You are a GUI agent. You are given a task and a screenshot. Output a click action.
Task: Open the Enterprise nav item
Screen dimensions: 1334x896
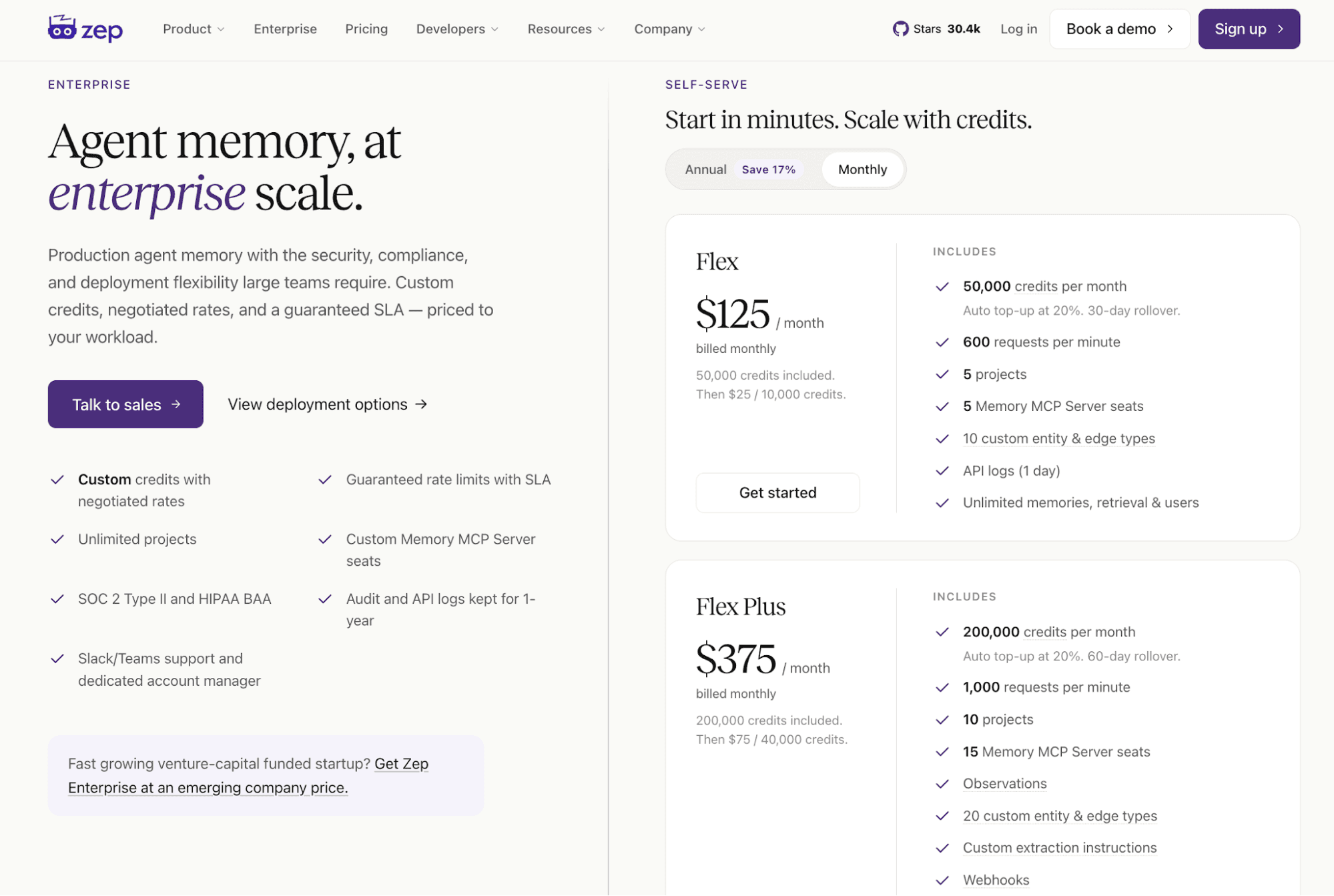coord(285,29)
